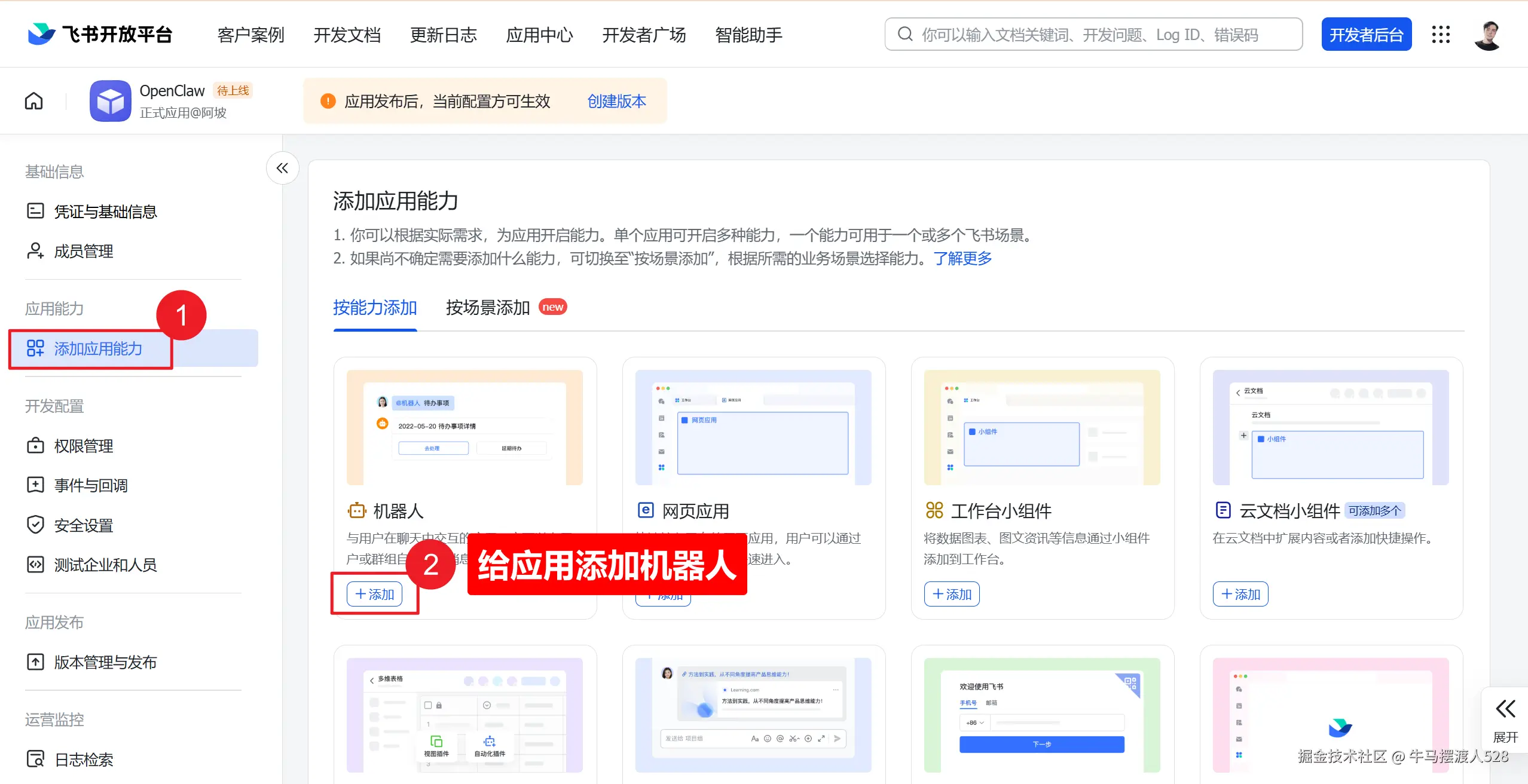Screen dimensions: 1528x784
Task: Open 权限管理 sidebar item
Action: coord(84,446)
